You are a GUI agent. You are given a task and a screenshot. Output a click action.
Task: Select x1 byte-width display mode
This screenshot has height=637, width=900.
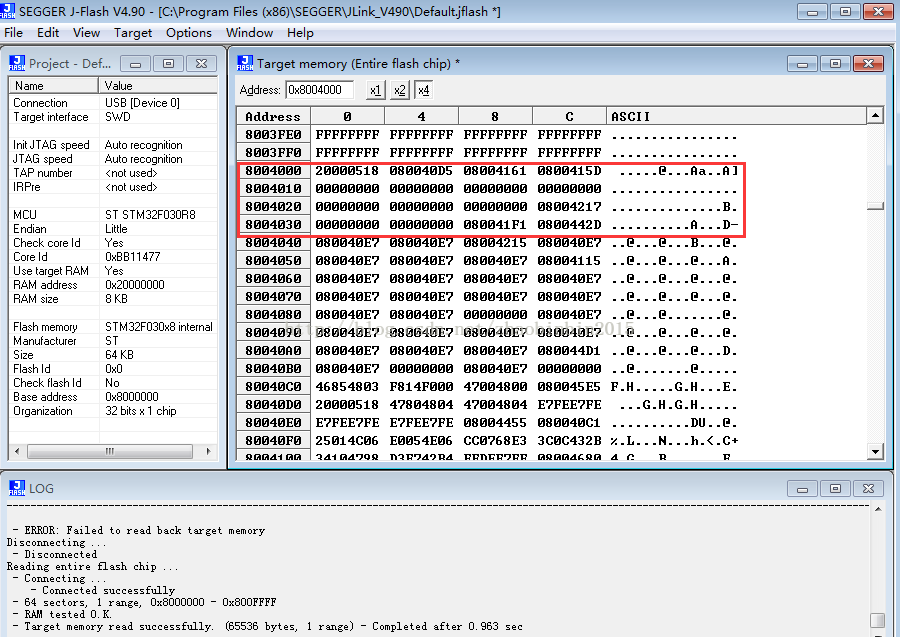coord(375,90)
